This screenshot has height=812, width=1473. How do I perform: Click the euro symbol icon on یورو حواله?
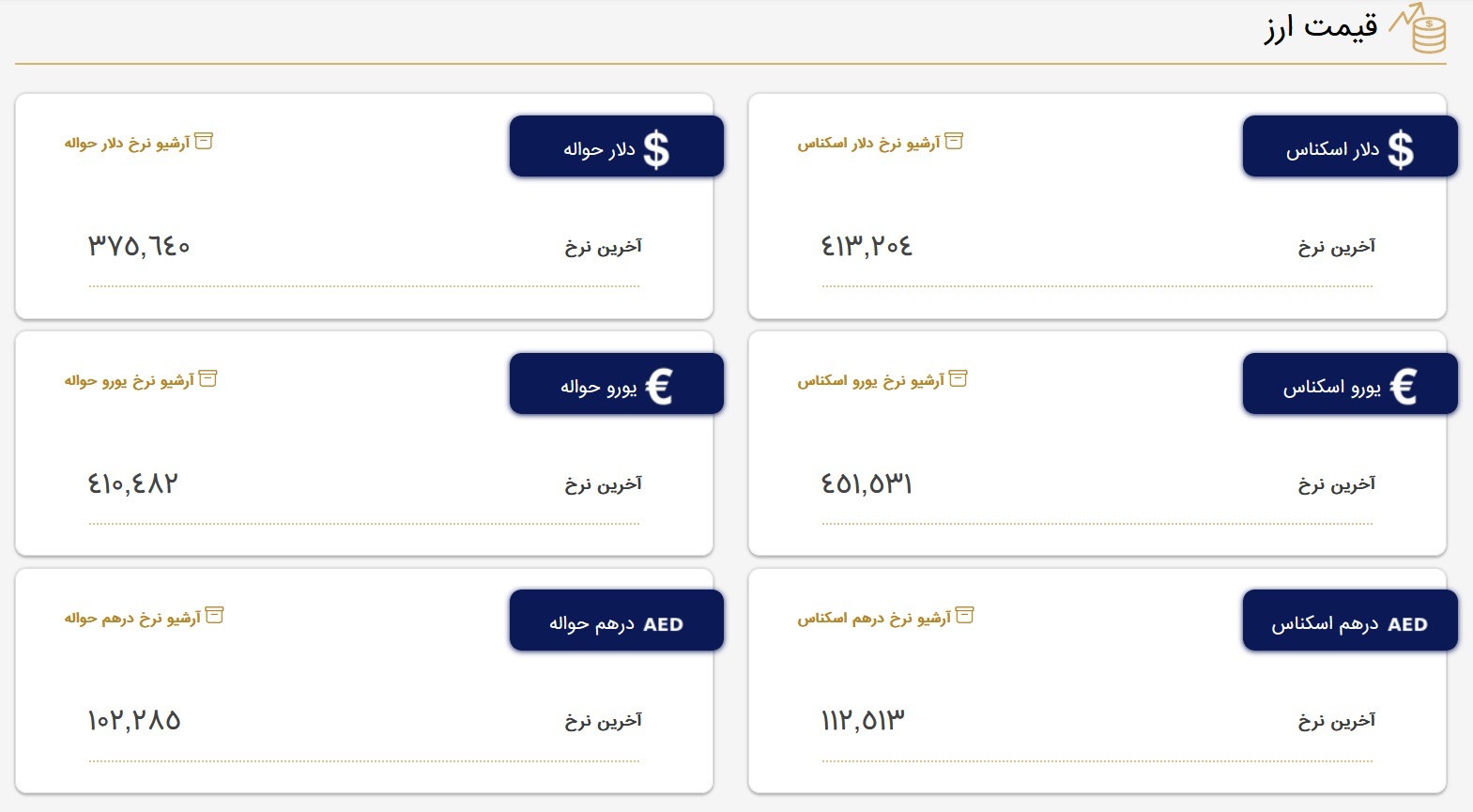[659, 387]
